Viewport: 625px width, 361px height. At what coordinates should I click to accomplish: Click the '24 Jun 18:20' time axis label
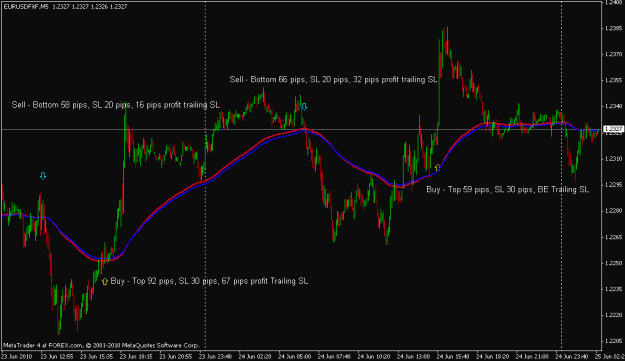click(x=493, y=356)
